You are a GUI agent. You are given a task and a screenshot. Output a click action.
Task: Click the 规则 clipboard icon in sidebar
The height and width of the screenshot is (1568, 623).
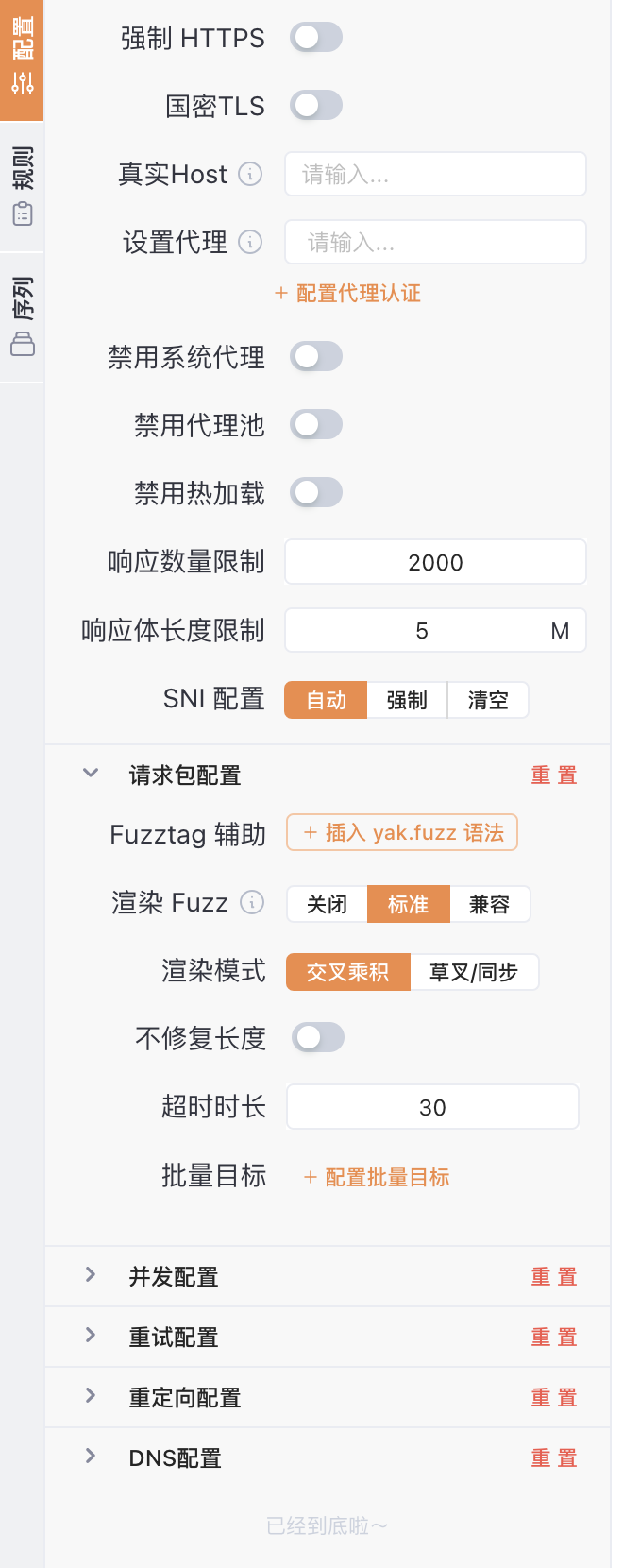(x=23, y=213)
